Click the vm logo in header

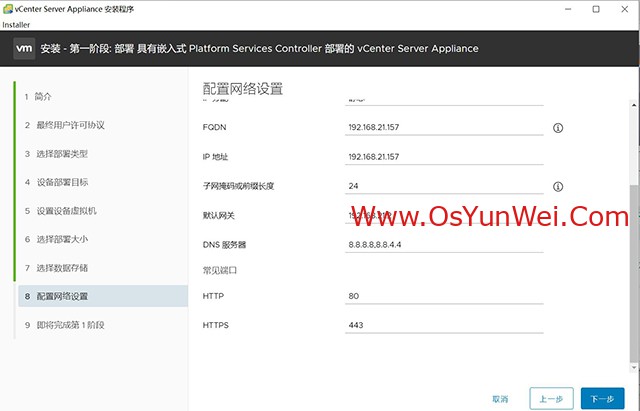click(24, 49)
